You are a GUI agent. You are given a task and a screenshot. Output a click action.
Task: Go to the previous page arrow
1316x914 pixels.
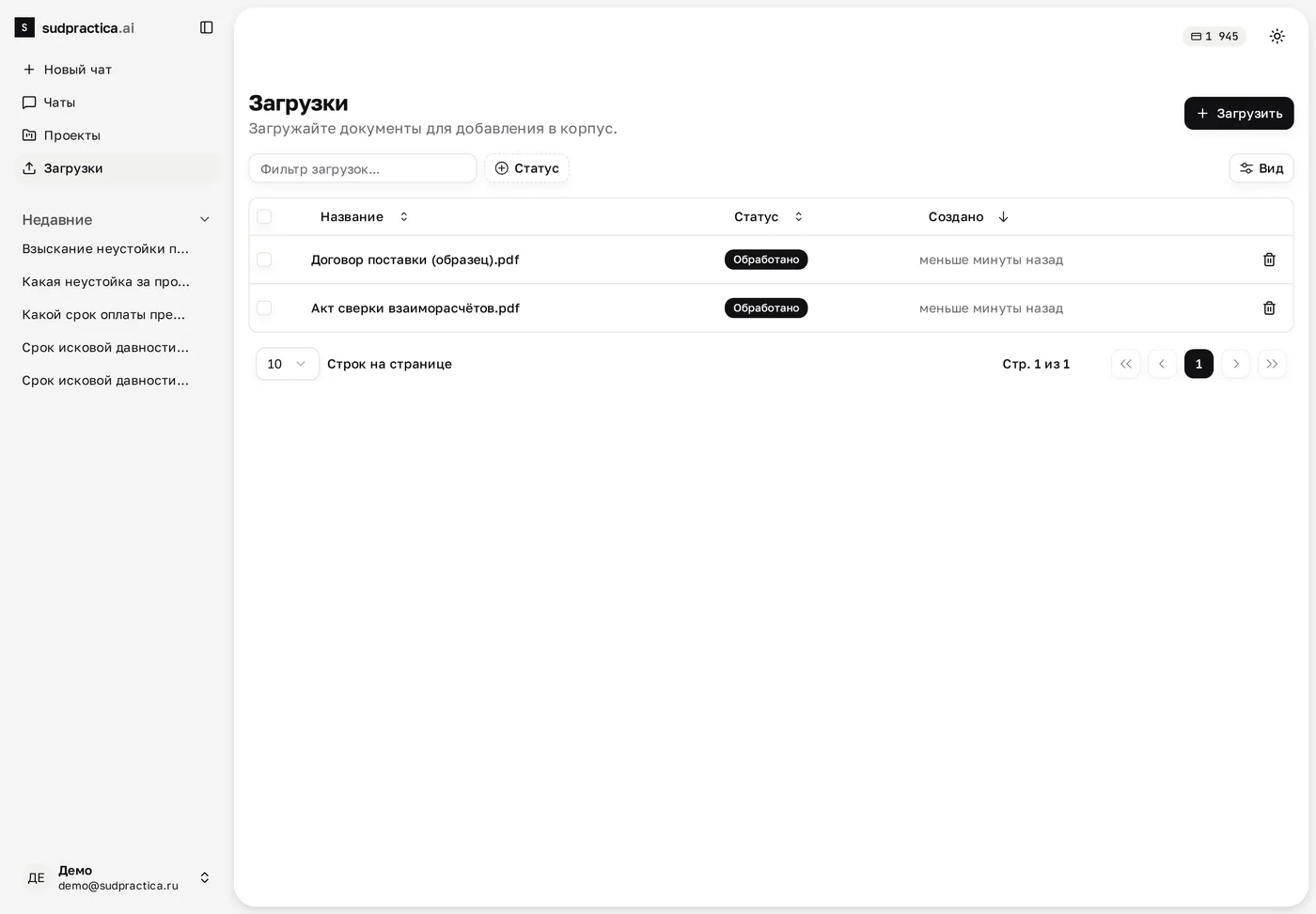[1162, 364]
